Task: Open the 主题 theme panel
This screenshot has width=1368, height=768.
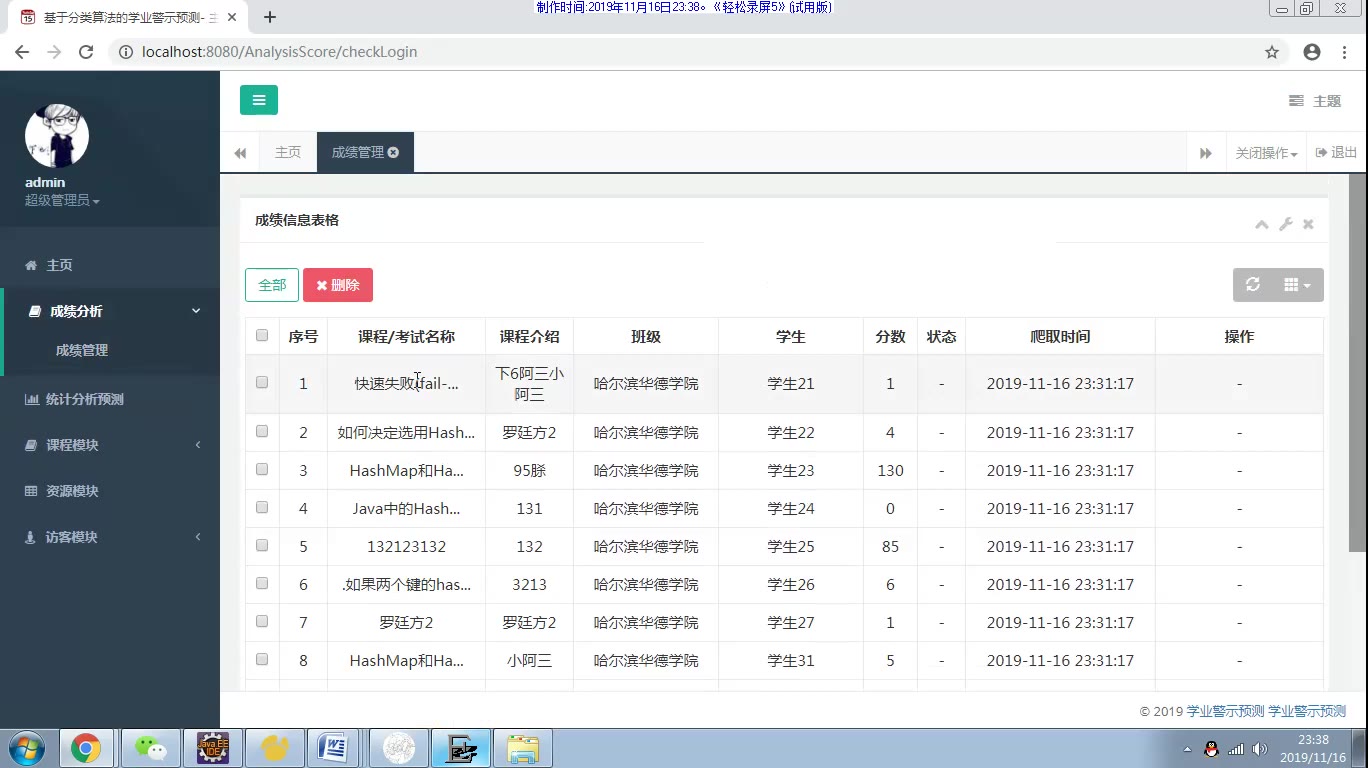Action: pos(1315,101)
